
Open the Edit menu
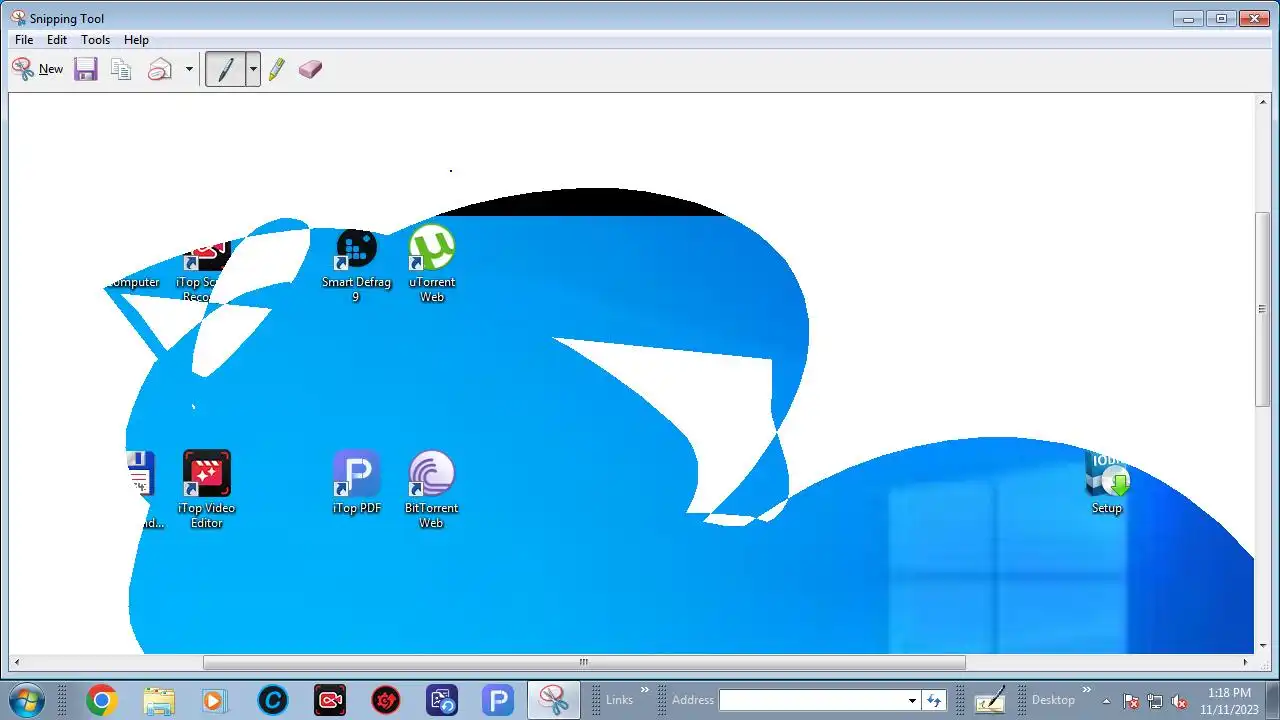[57, 40]
